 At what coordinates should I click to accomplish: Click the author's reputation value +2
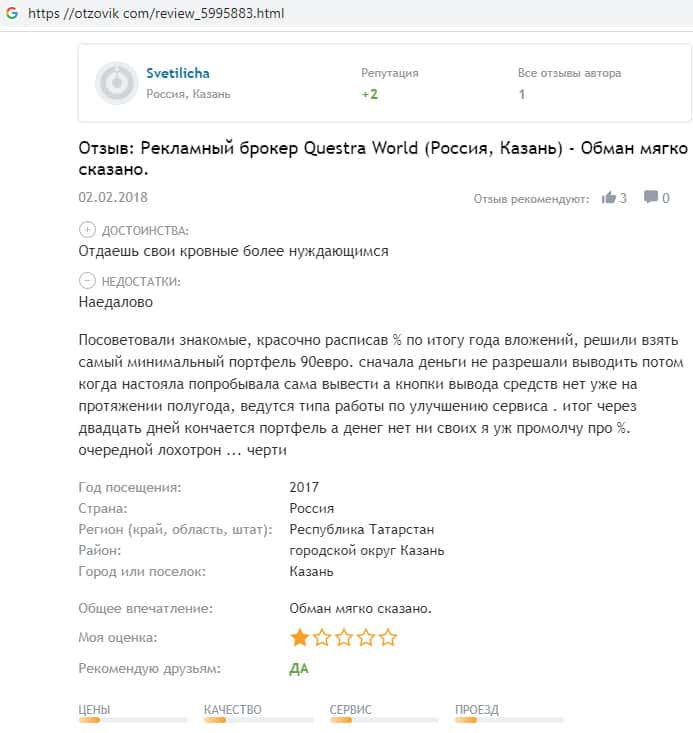point(370,94)
